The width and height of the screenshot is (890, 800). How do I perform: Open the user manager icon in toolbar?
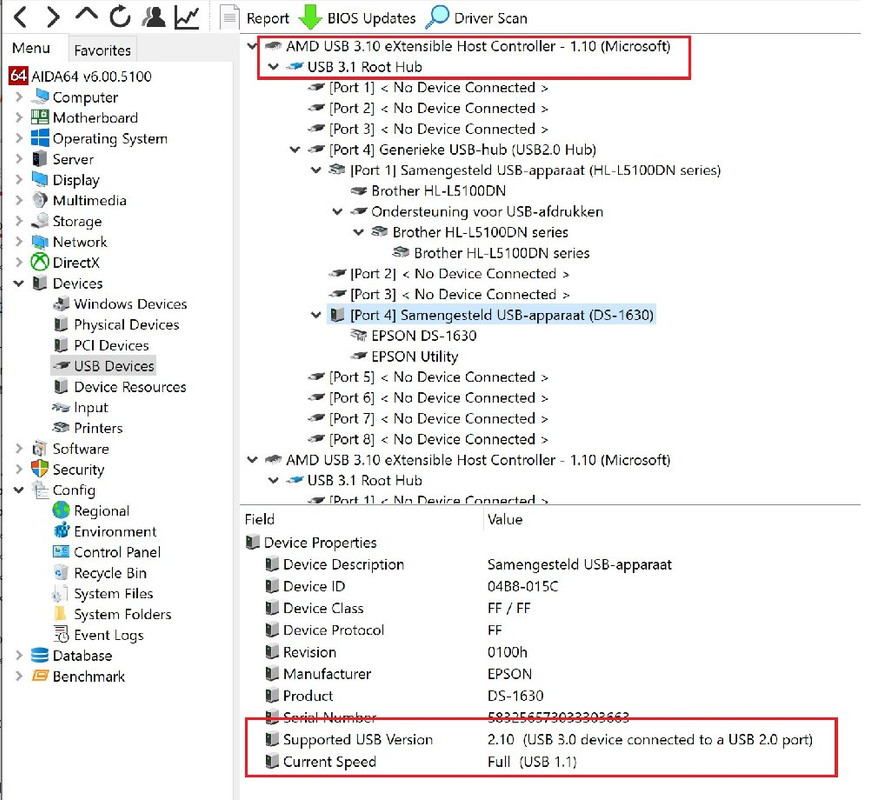tap(154, 17)
